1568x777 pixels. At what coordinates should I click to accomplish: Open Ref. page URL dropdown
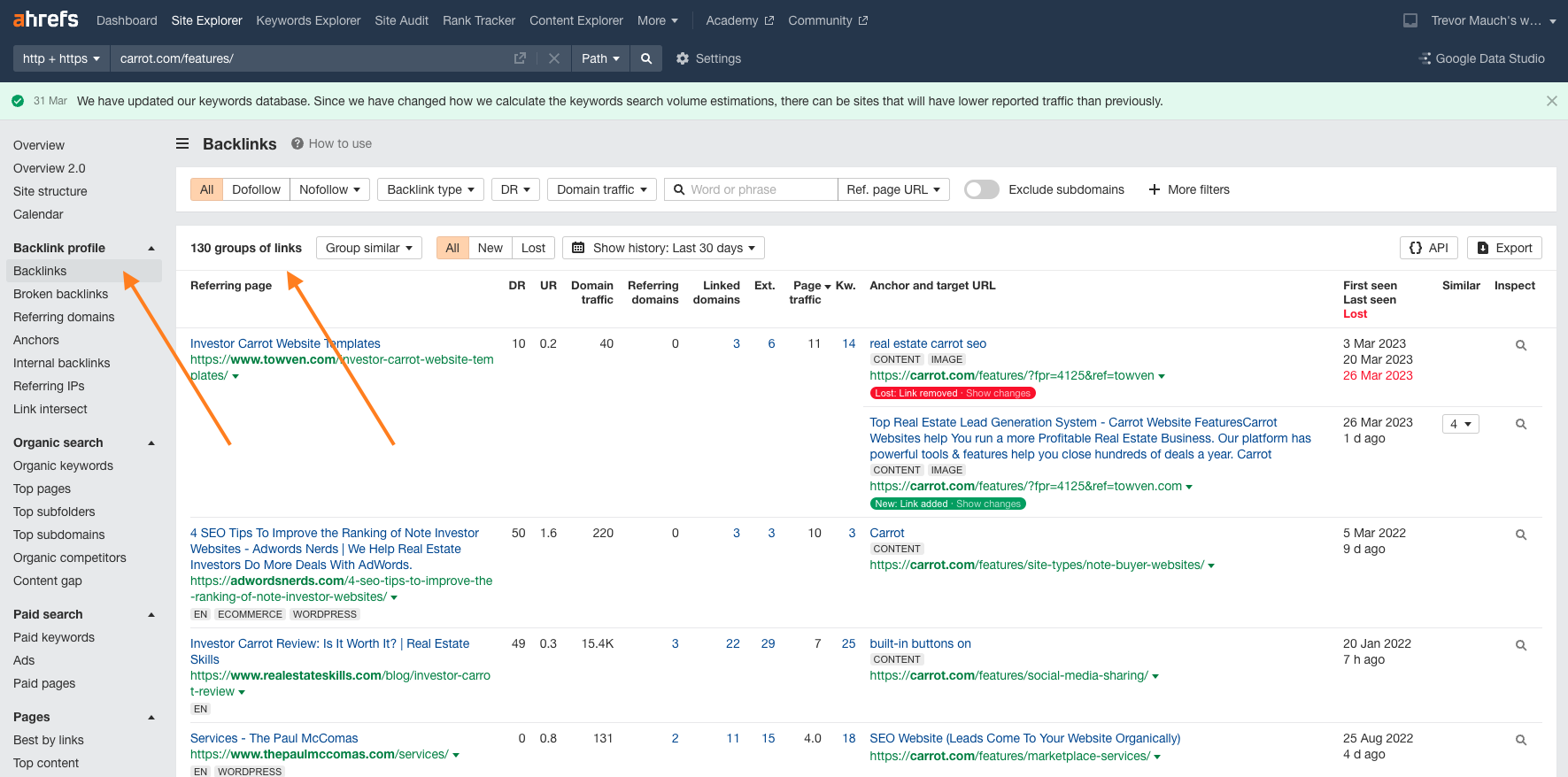coord(893,189)
